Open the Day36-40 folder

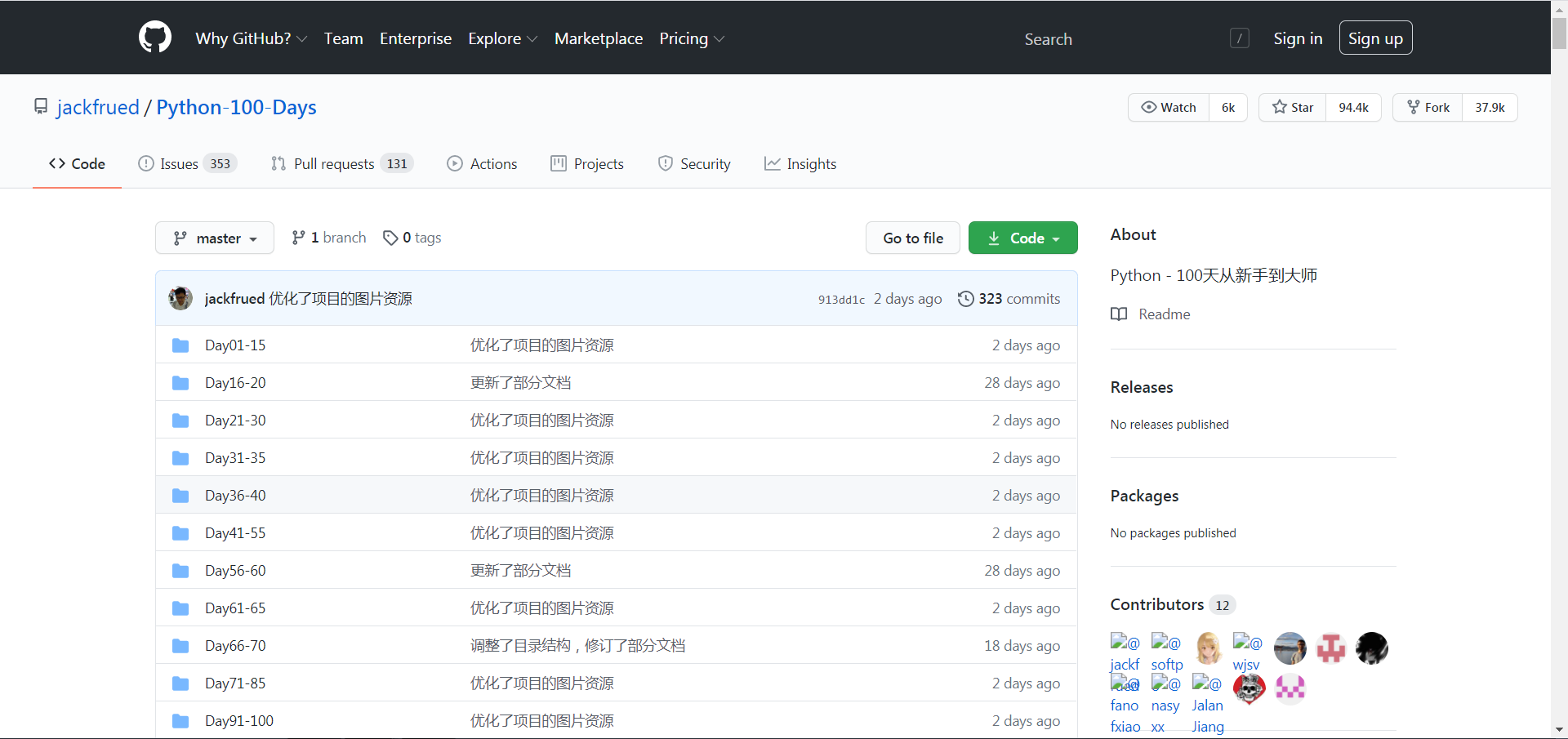pyautogui.click(x=235, y=496)
